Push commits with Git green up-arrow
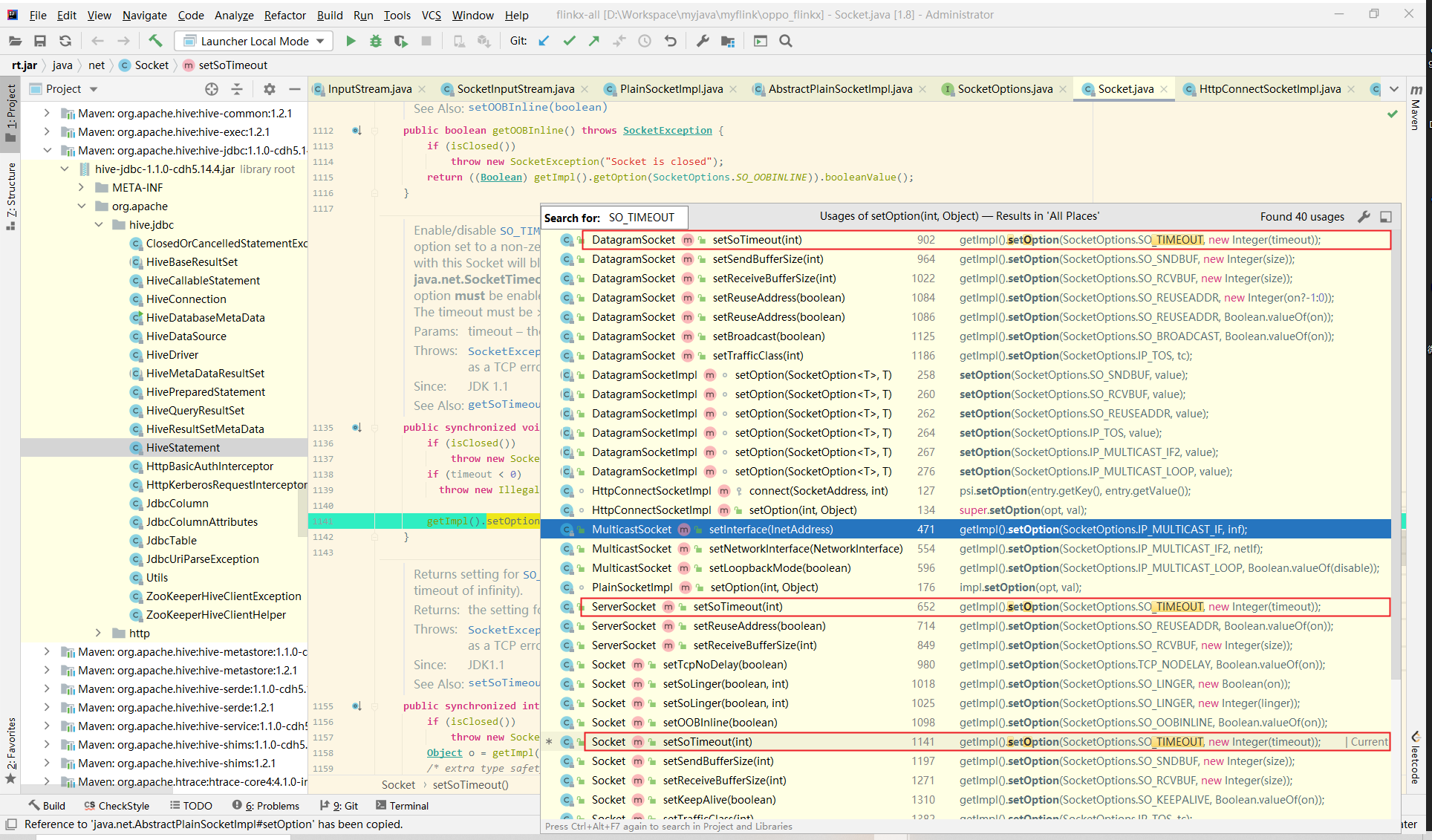1432x840 pixels. pos(594,42)
